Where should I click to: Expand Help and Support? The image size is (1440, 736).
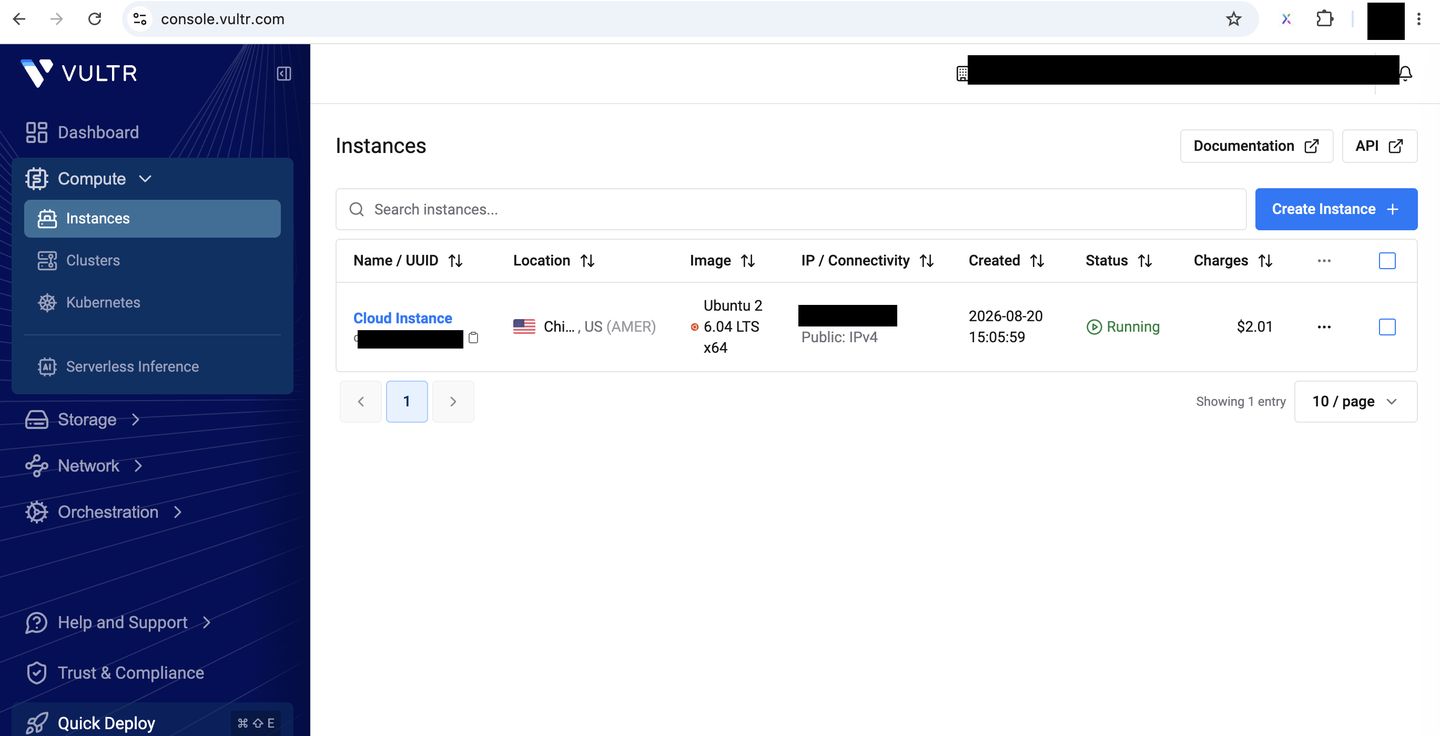[119, 622]
